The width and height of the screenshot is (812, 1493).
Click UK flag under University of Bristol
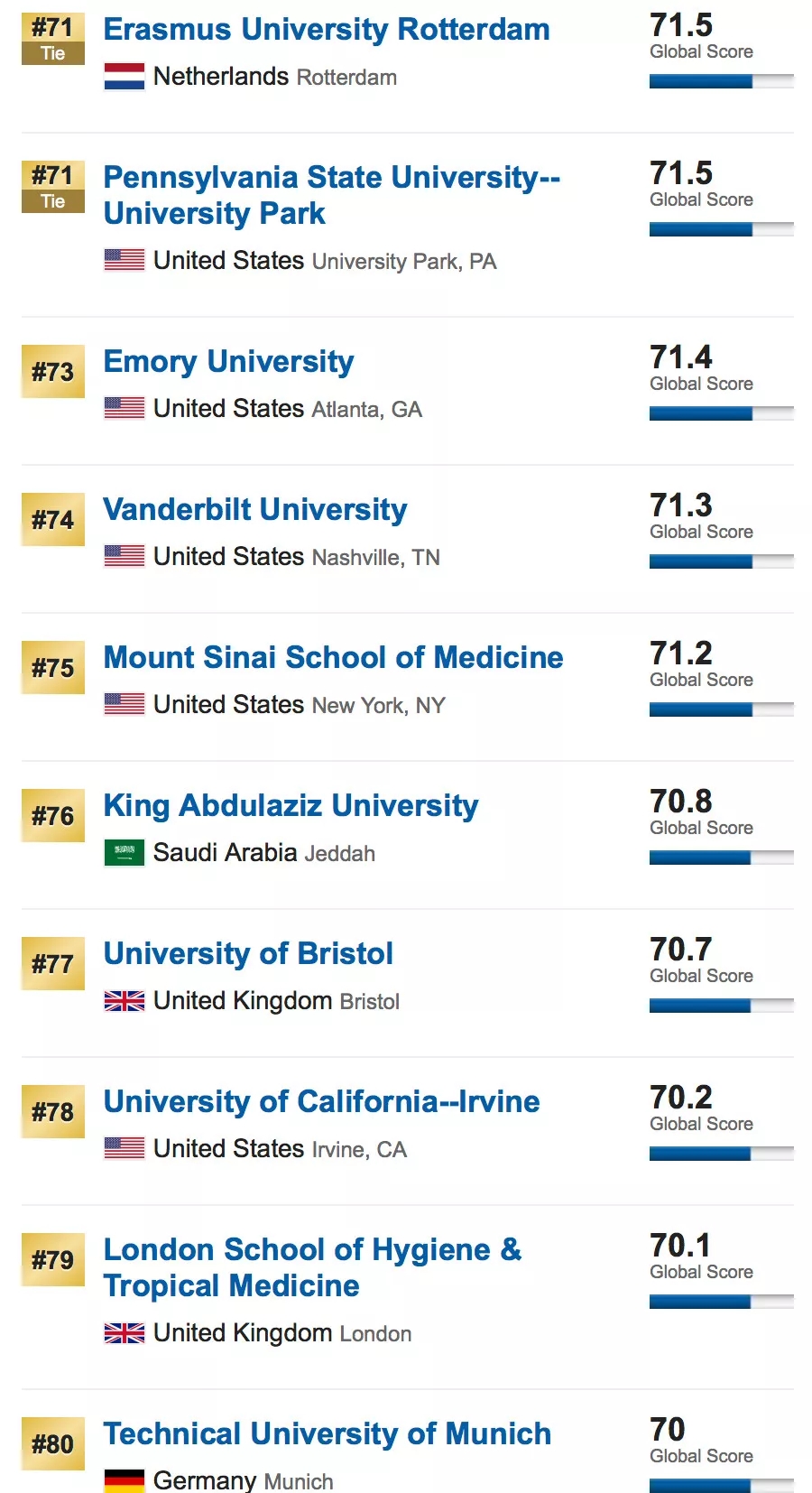pos(124,1001)
